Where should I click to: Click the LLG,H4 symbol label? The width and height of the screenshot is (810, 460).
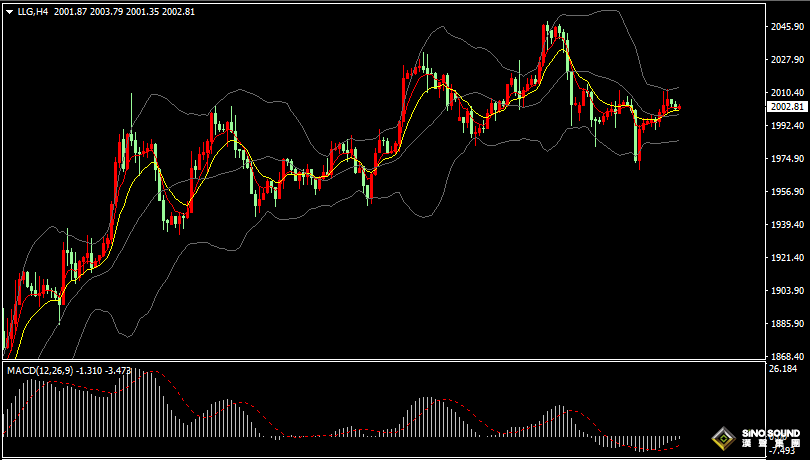[x=32, y=11]
